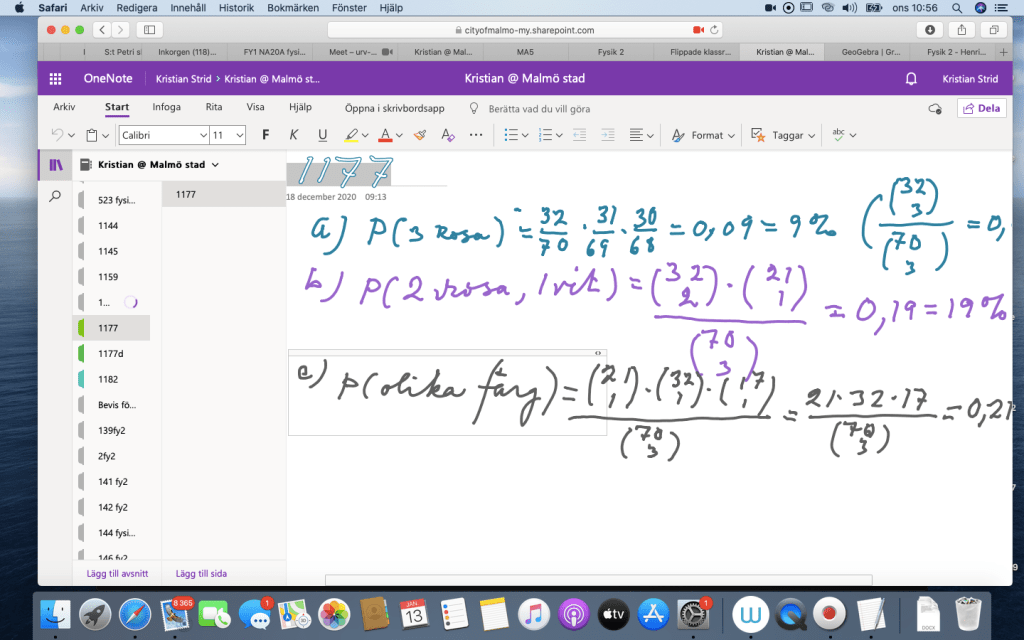Click Lägg till sida link

pos(201,573)
